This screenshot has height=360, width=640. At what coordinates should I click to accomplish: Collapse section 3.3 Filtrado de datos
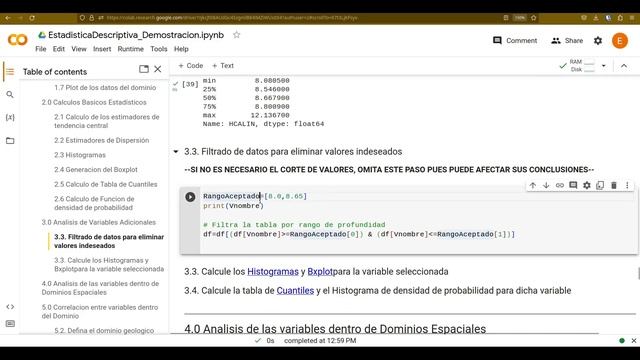pos(176,151)
